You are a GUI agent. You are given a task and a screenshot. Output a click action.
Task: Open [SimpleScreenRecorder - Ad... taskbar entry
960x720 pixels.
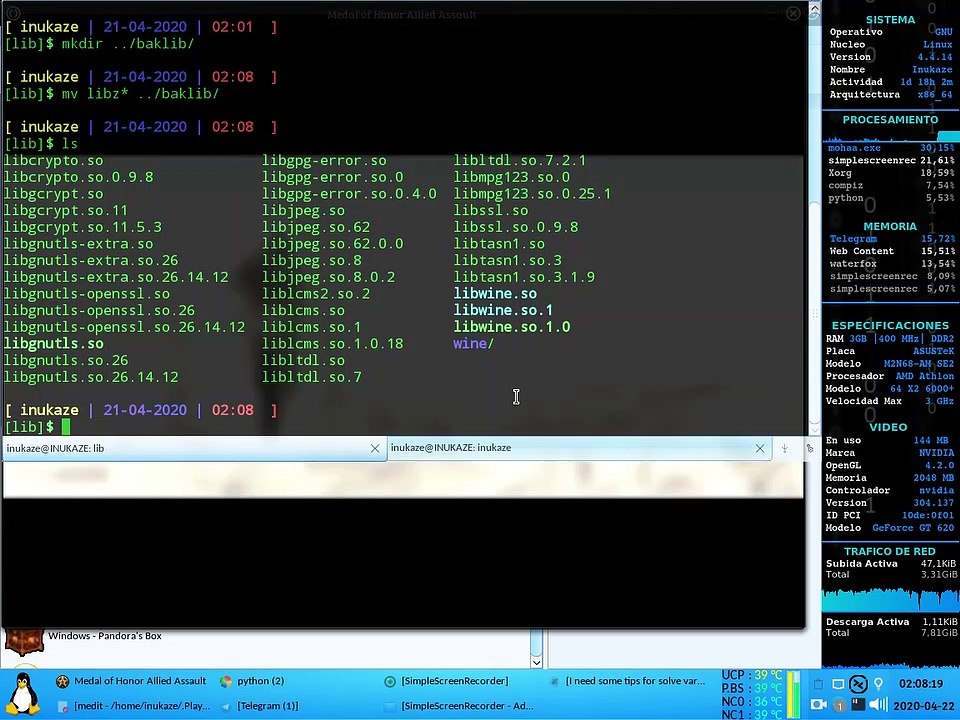tap(459, 706)
